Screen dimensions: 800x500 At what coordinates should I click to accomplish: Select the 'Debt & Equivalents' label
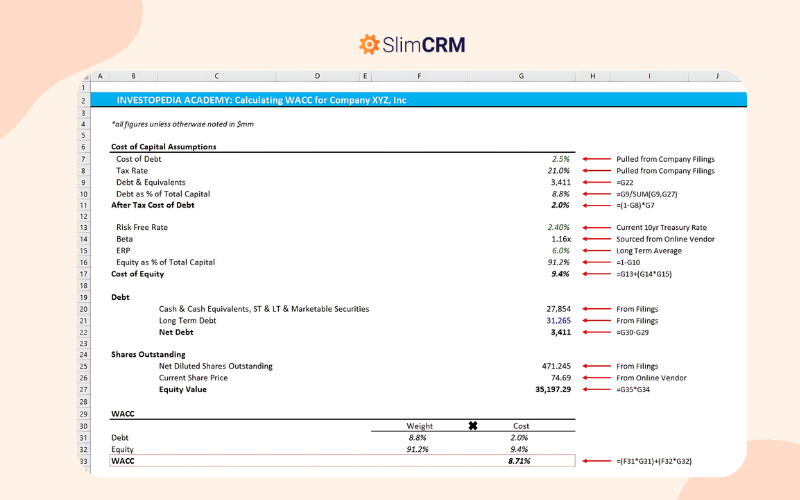151,182
